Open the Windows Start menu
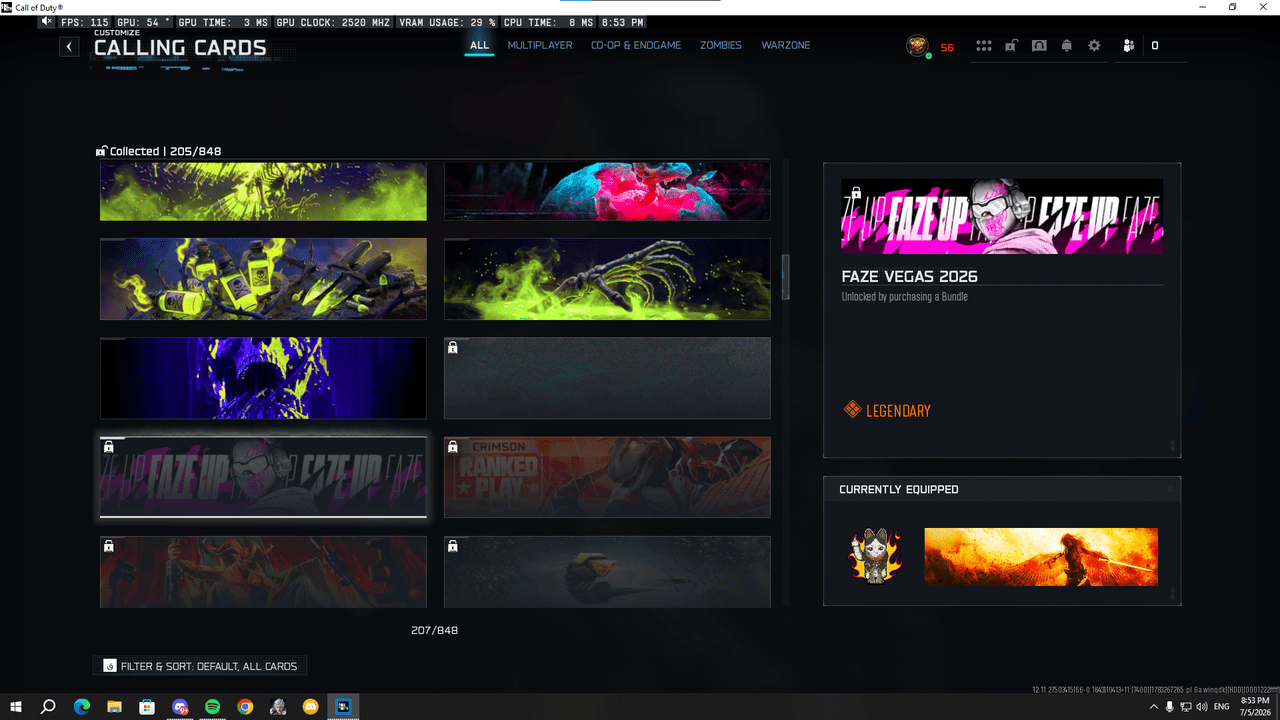This screenshot has width=1280, height=720. [16, 706]
